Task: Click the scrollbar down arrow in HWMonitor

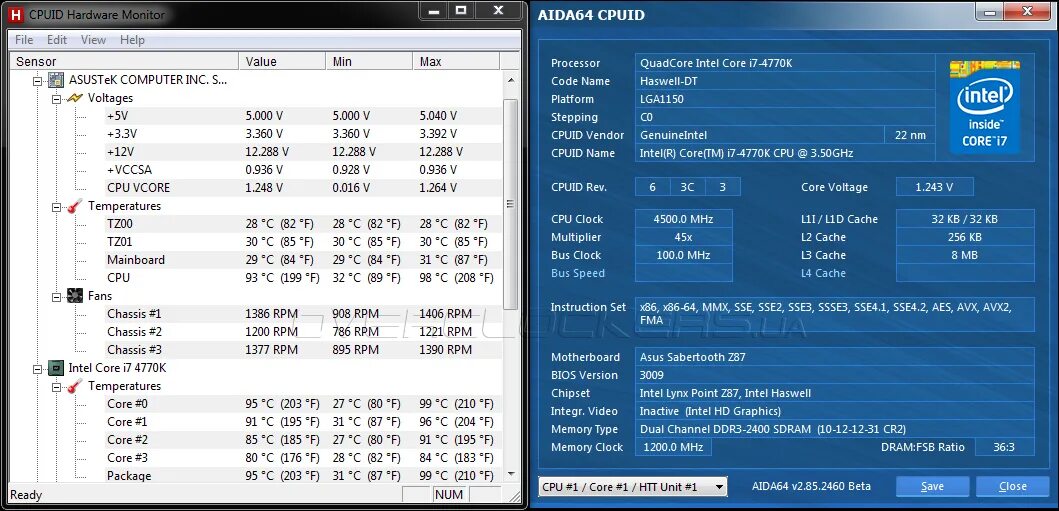Action: pos(511,474)
